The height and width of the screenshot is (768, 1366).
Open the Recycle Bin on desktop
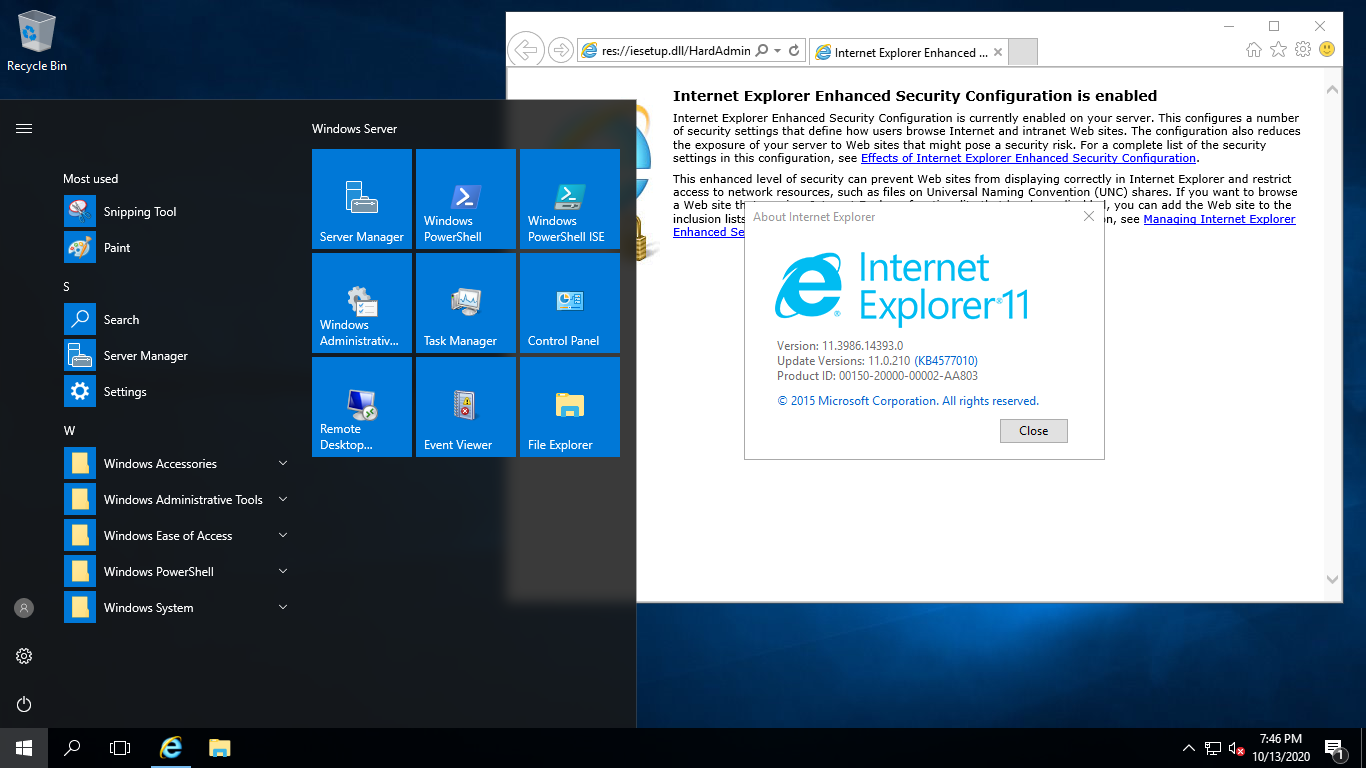point(37,43)
